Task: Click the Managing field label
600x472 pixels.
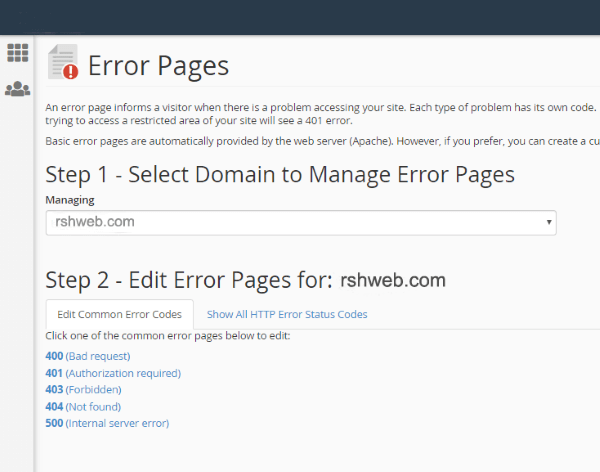Action: (70, 200)
